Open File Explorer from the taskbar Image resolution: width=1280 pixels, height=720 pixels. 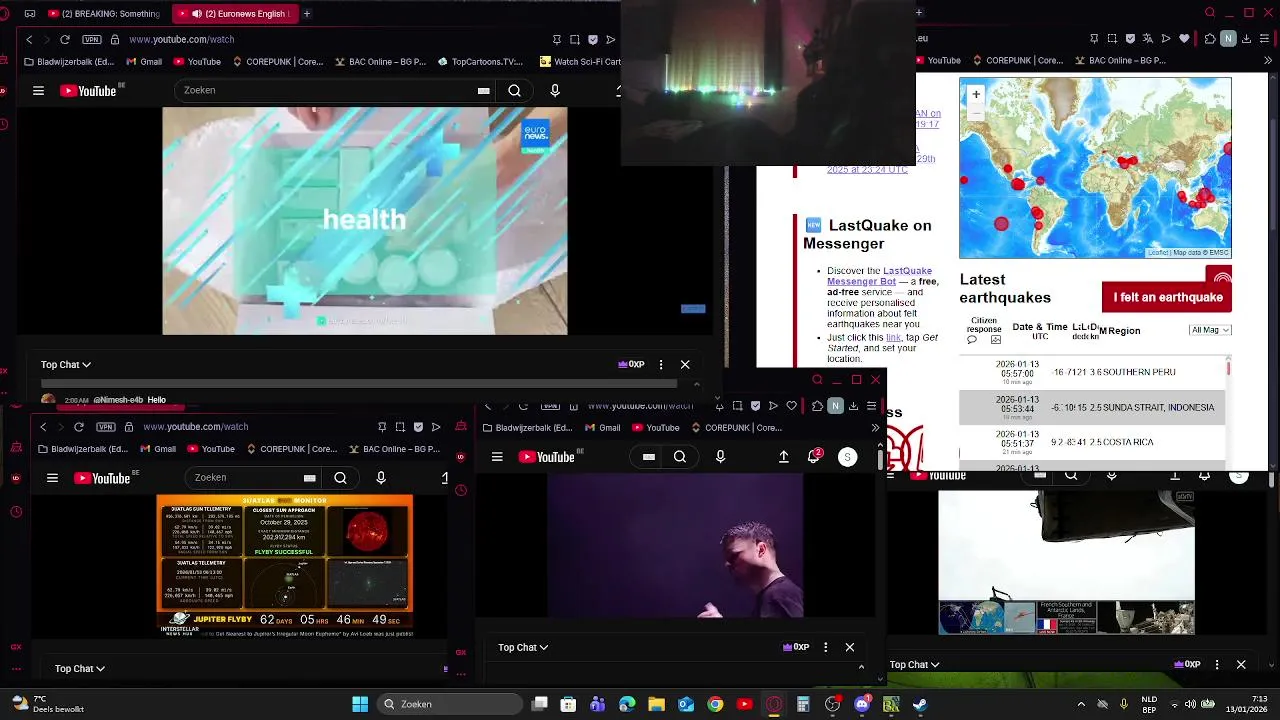point(656,704)
